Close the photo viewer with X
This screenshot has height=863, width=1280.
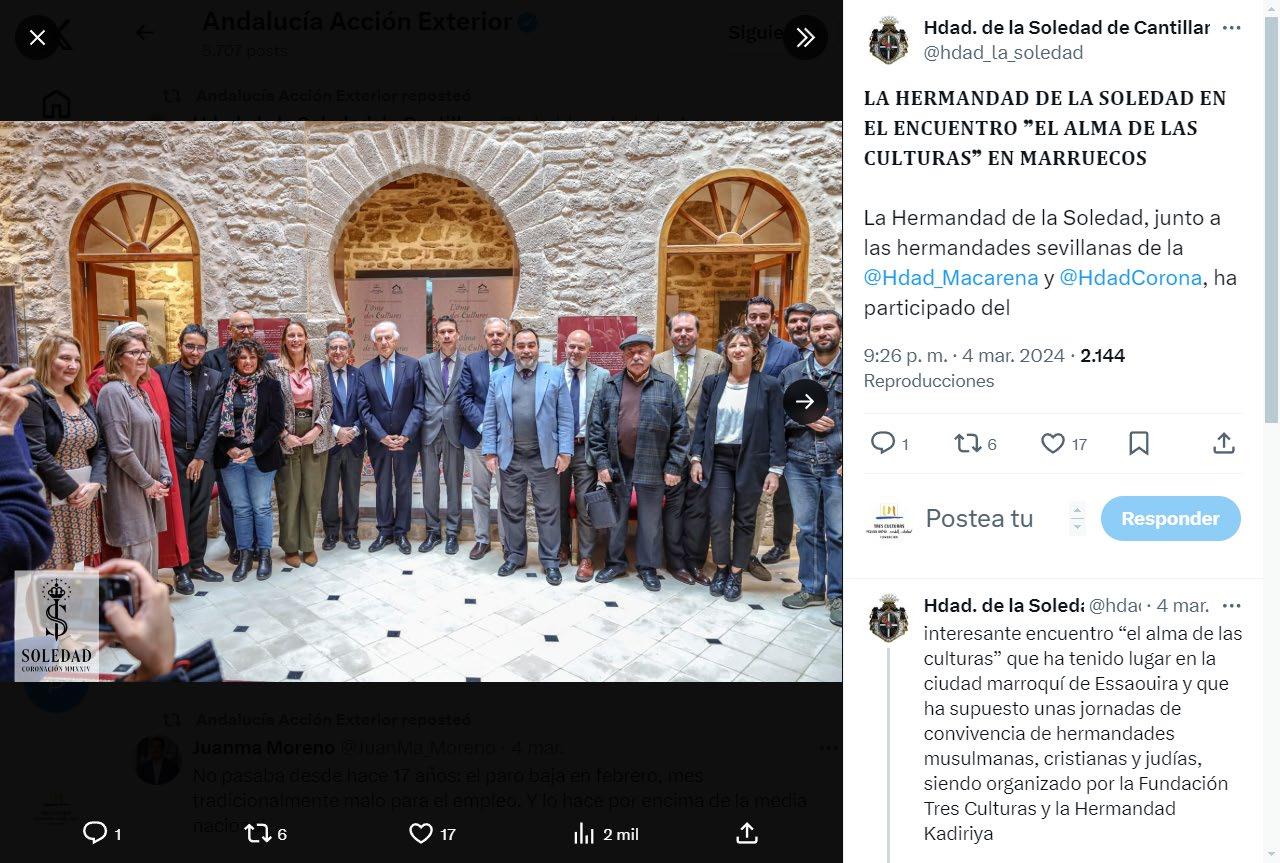click(37, 38)
